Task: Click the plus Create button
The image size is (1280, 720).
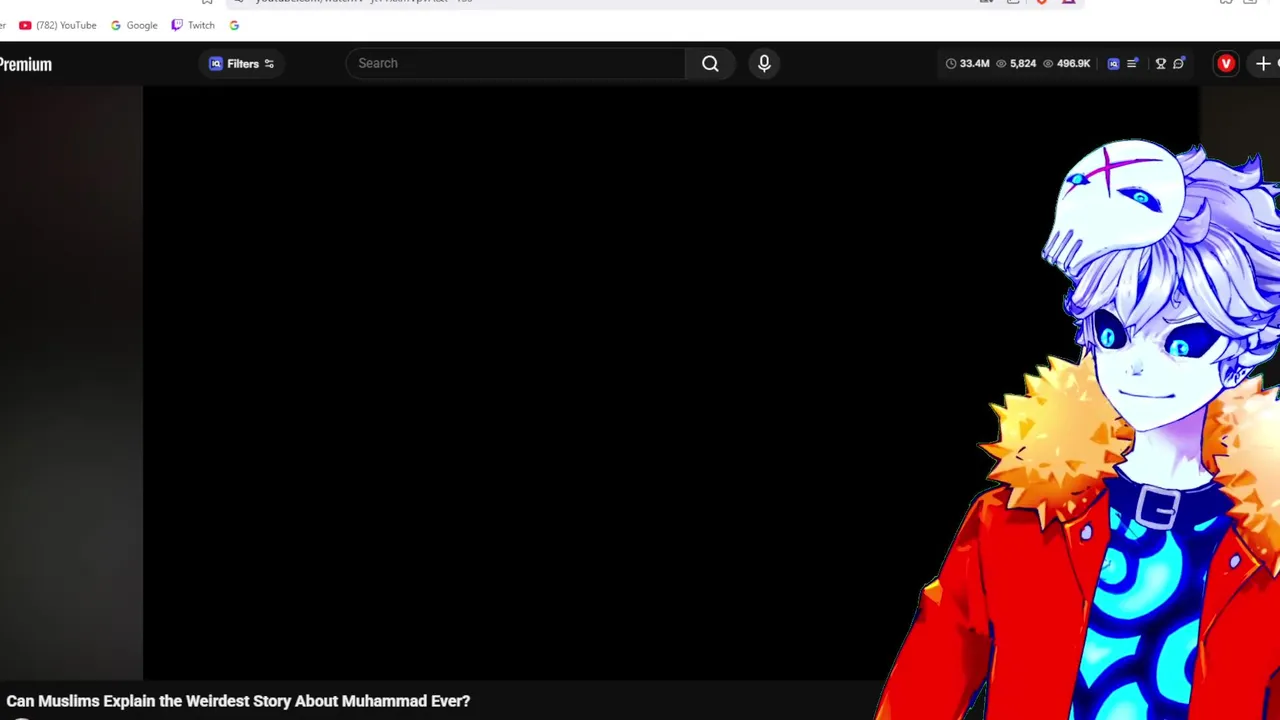Action: pos(1263,64)
